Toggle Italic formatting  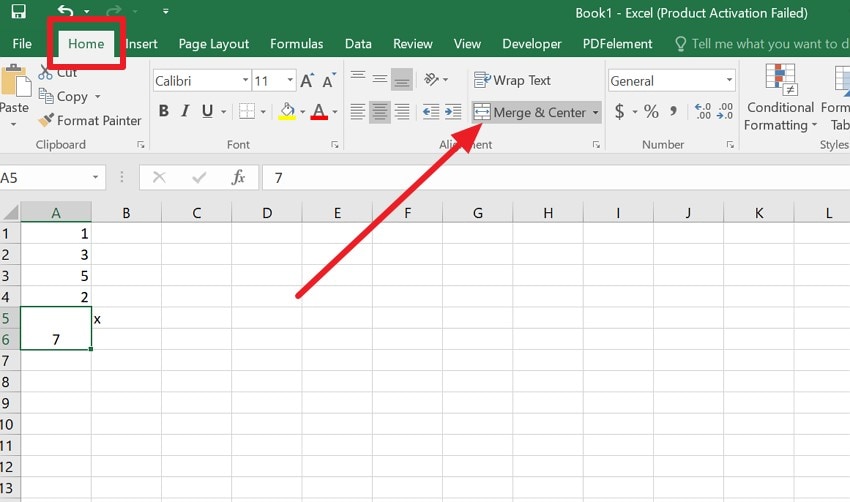click(185, 111)
